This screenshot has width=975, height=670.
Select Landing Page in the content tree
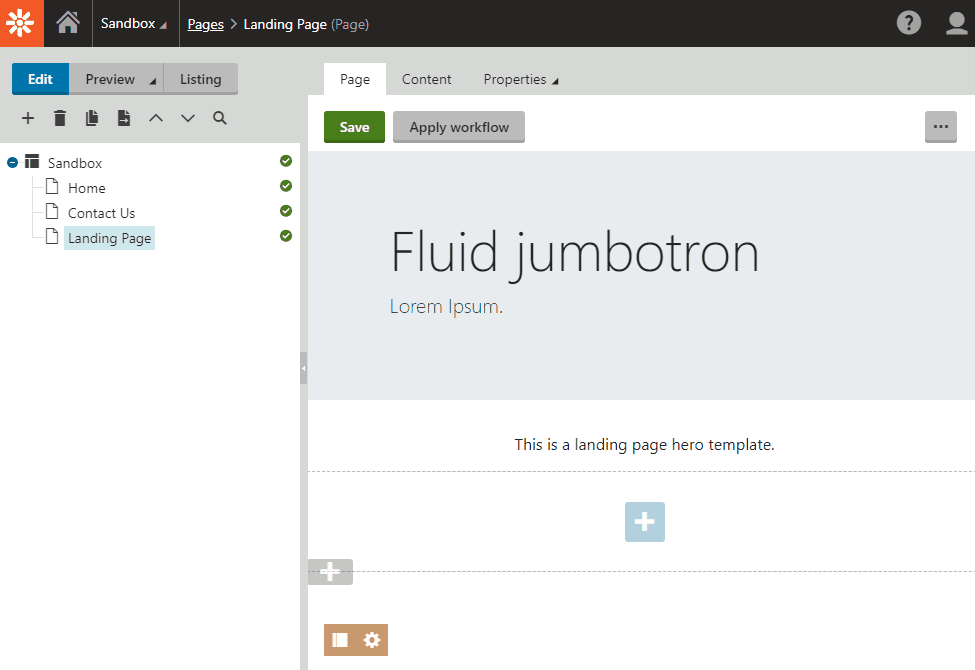point(109,238)
